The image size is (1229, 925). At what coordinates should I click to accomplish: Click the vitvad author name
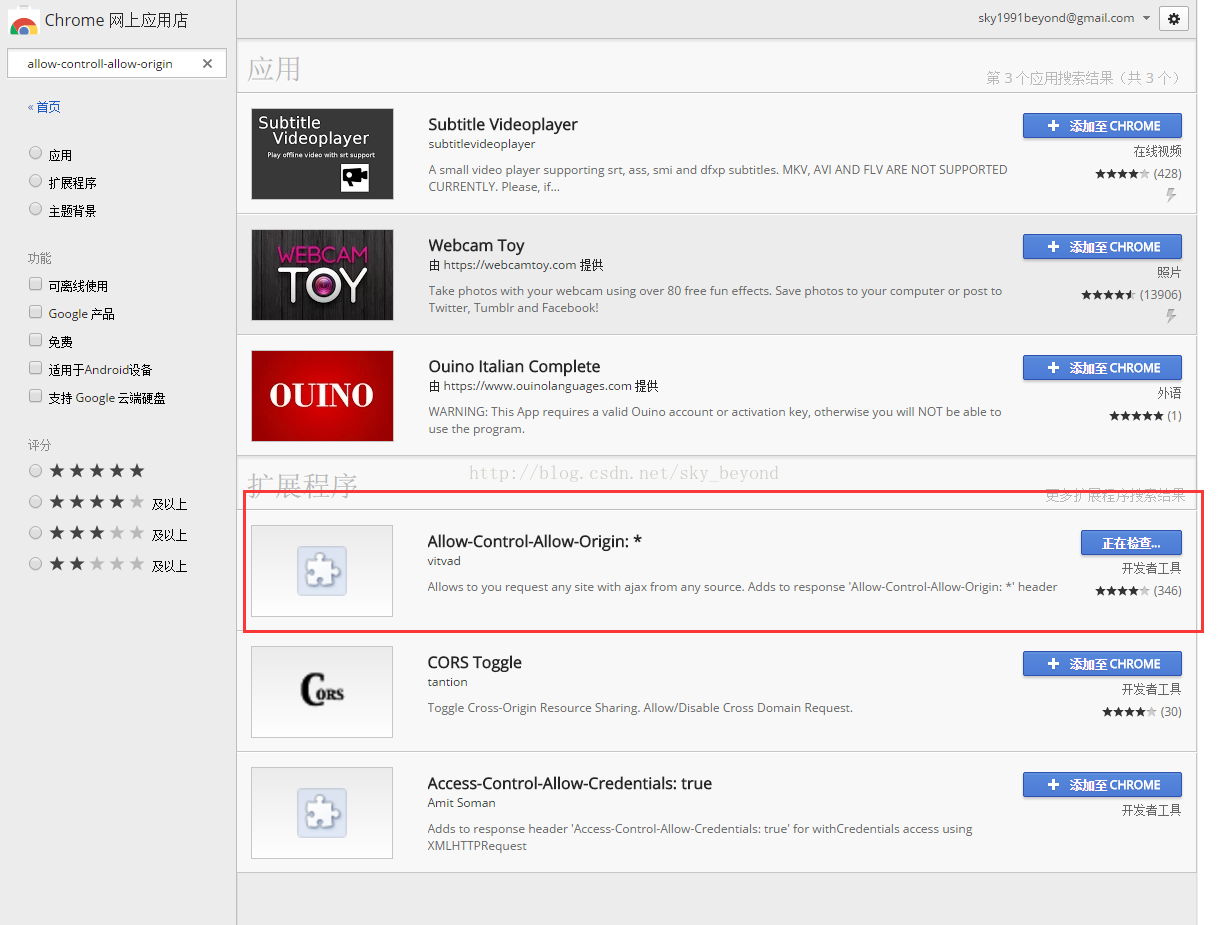pos(444,561)
